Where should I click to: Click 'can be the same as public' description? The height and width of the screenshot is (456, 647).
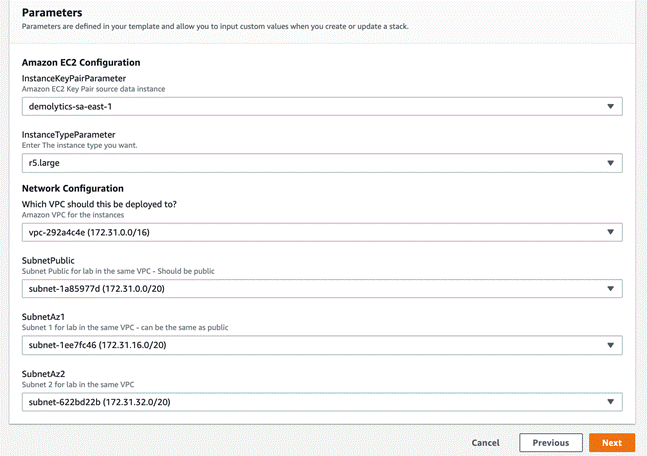[x=184, y=327]
